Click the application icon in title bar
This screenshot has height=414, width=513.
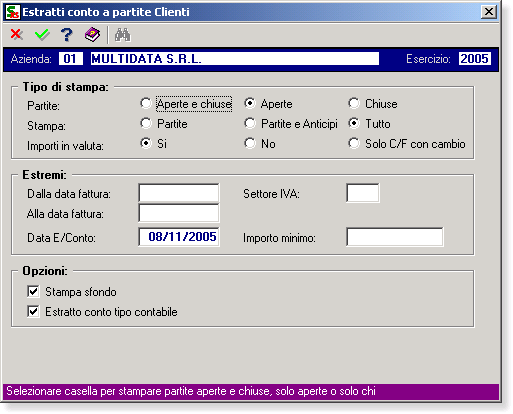coord(13,12)
